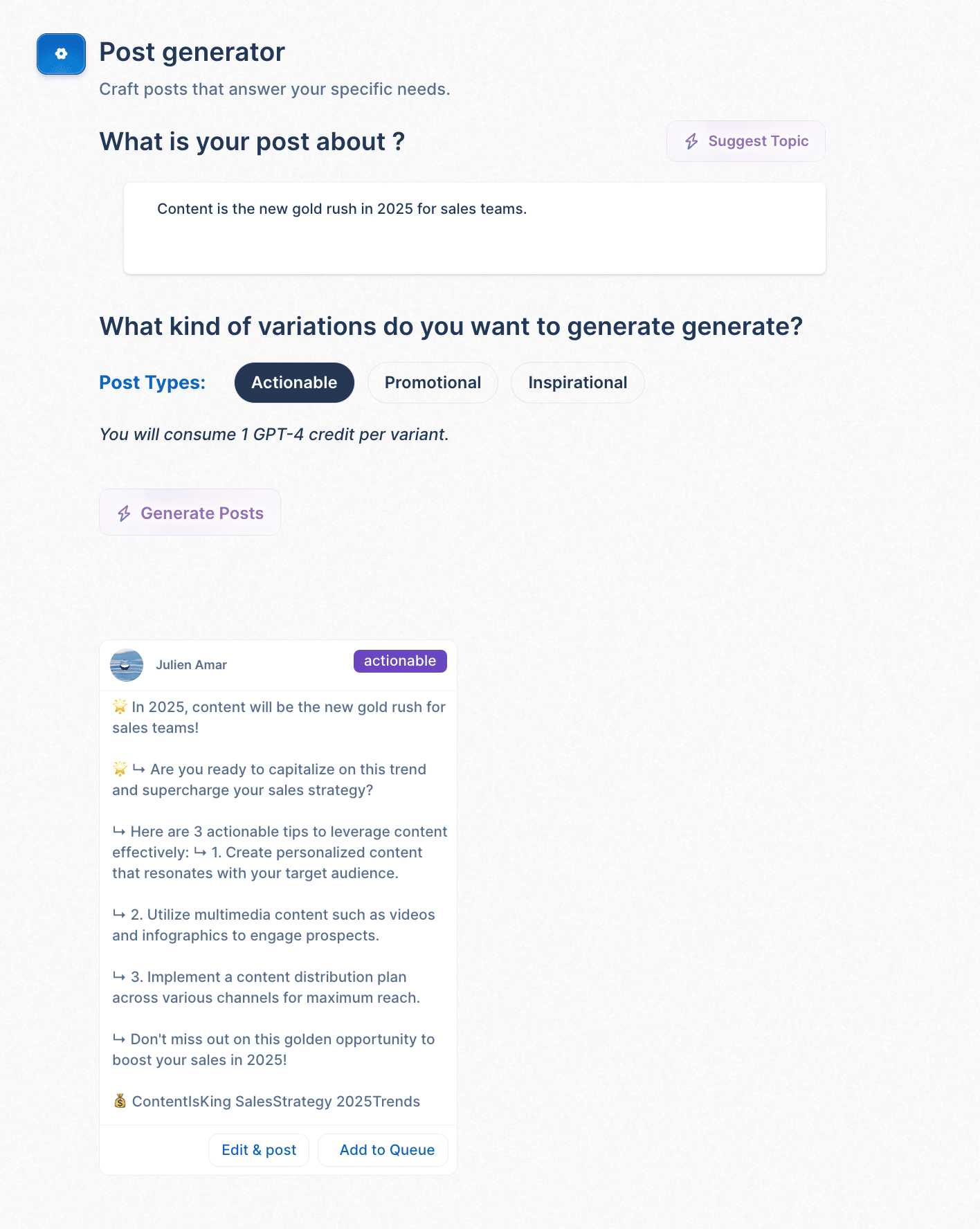Enable the Inspirational post type
Viewport: 980px width, 1229px height.
coord(577,383)
